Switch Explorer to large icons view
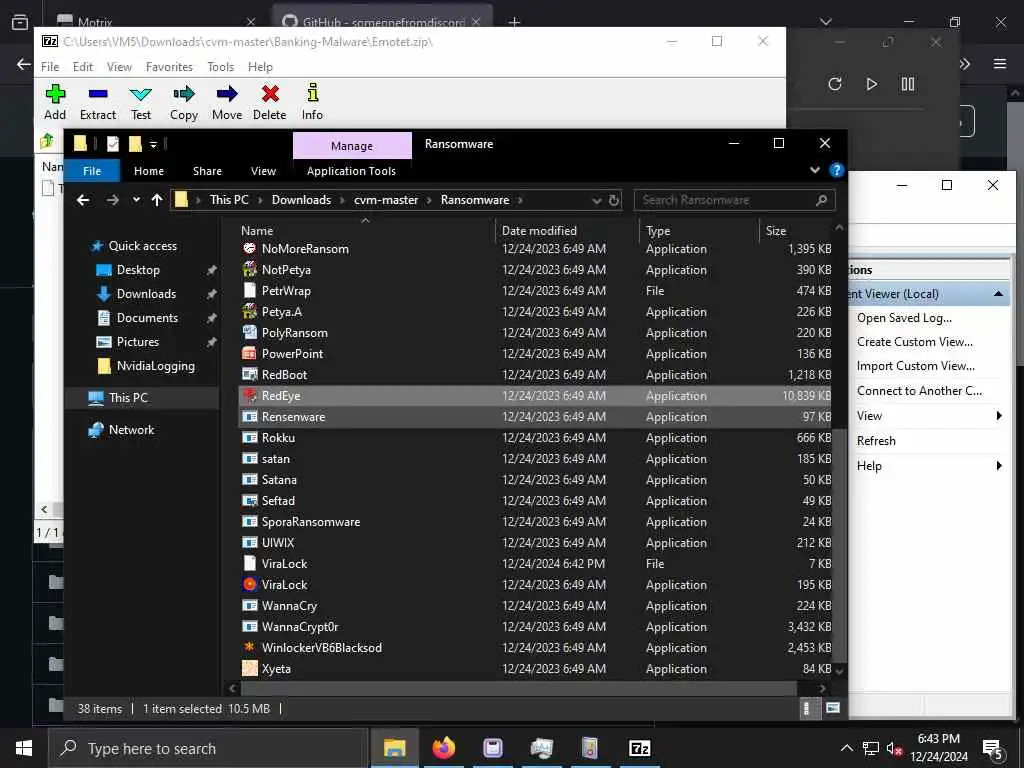This screenshot has width=1024, height=768. pos(833,709)
